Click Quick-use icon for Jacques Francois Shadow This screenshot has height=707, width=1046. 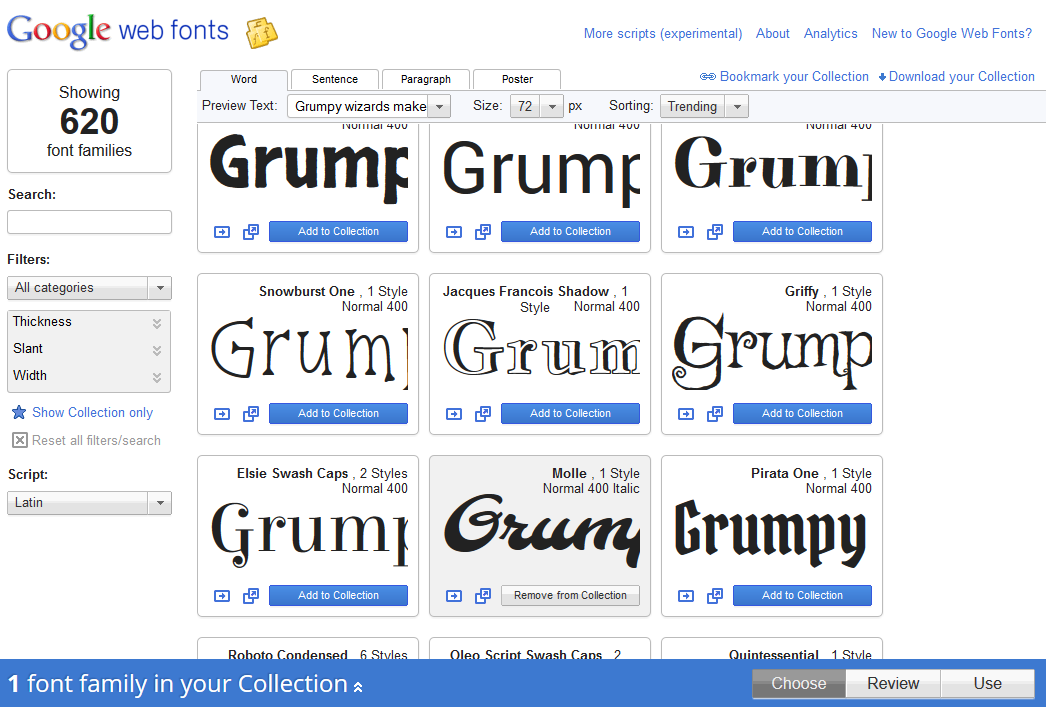point(454,413)
